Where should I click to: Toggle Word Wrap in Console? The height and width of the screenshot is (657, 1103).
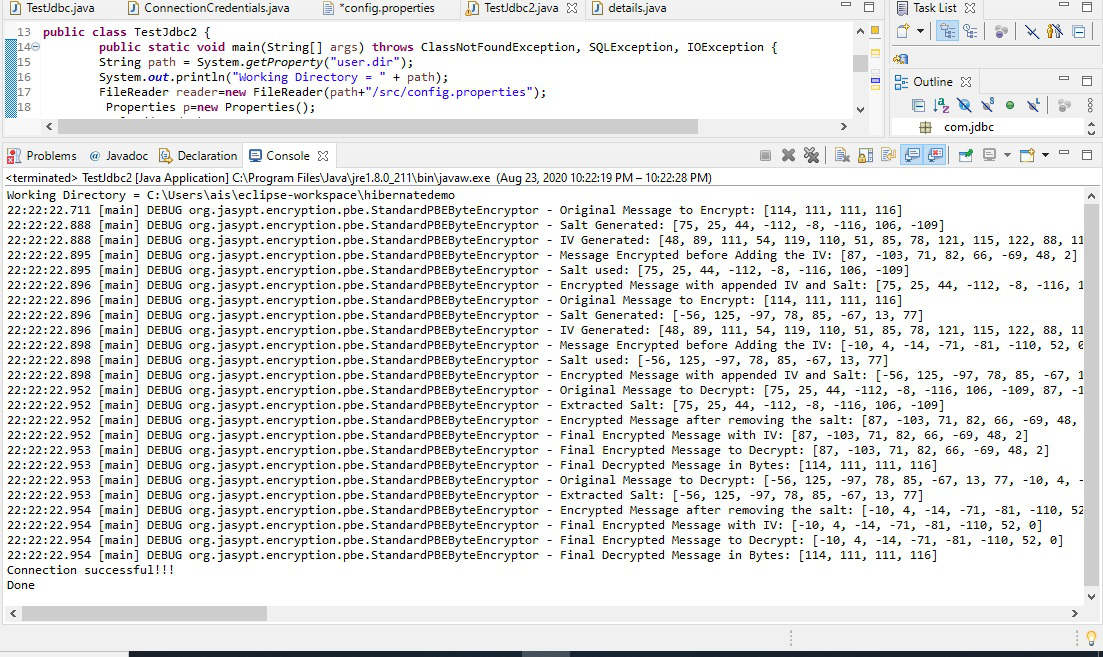pos(888,155)
